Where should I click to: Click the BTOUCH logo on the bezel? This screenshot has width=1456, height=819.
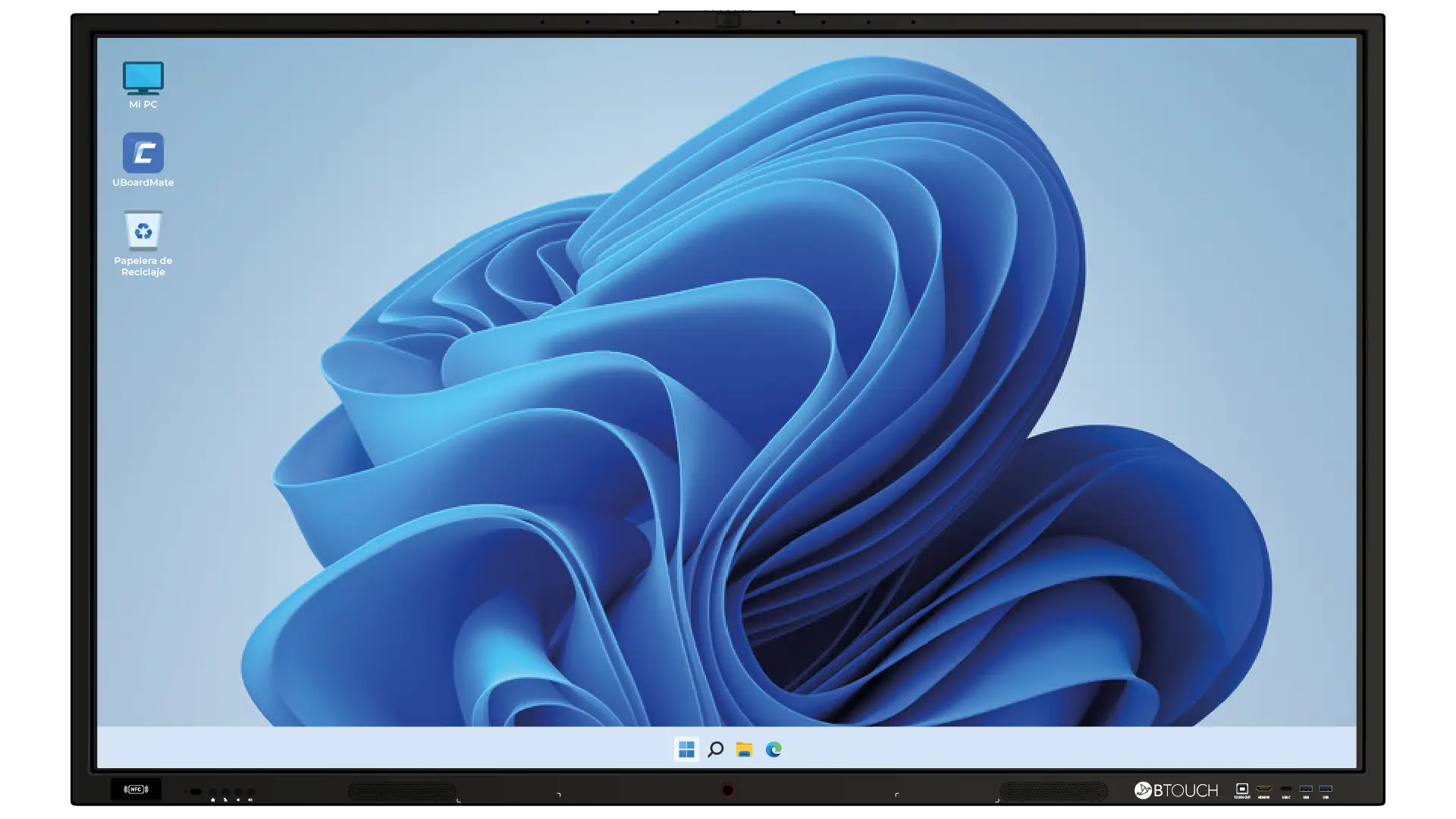point(1175,791)
